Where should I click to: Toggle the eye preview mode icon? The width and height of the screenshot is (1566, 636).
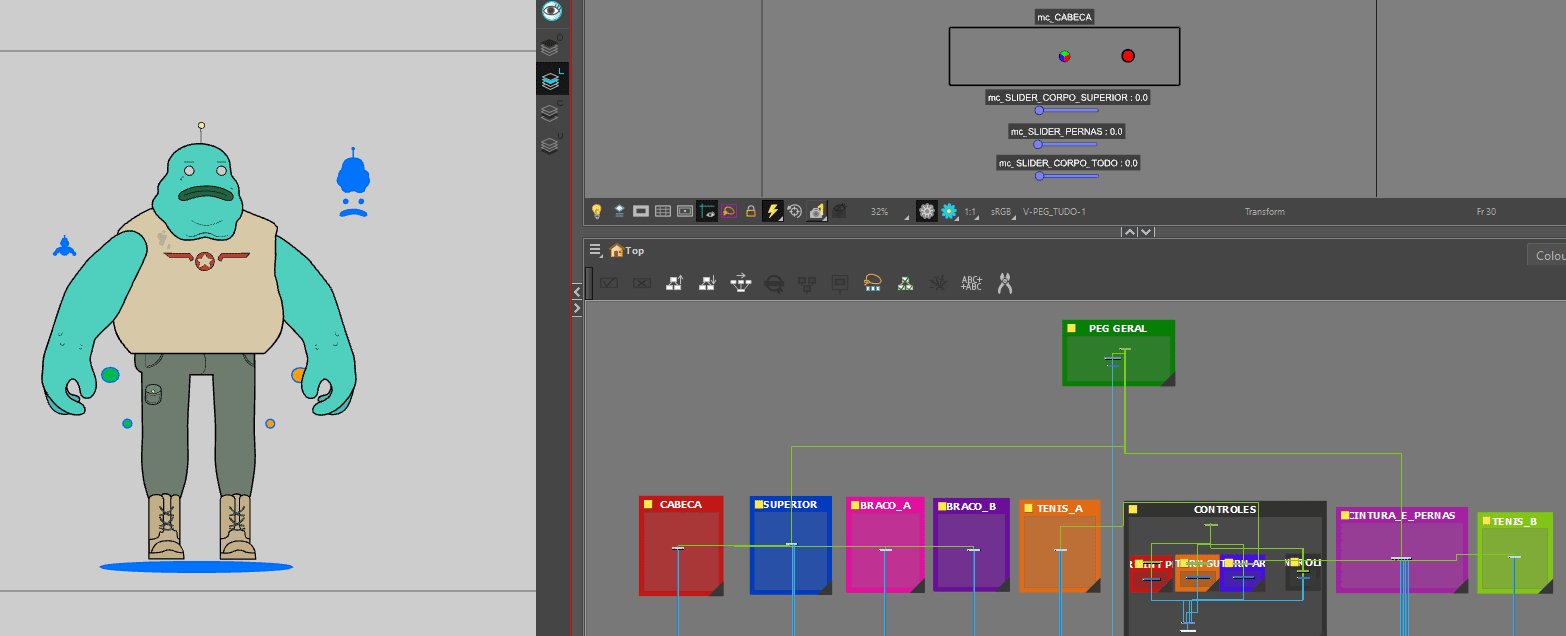click(x=550, y=12)
